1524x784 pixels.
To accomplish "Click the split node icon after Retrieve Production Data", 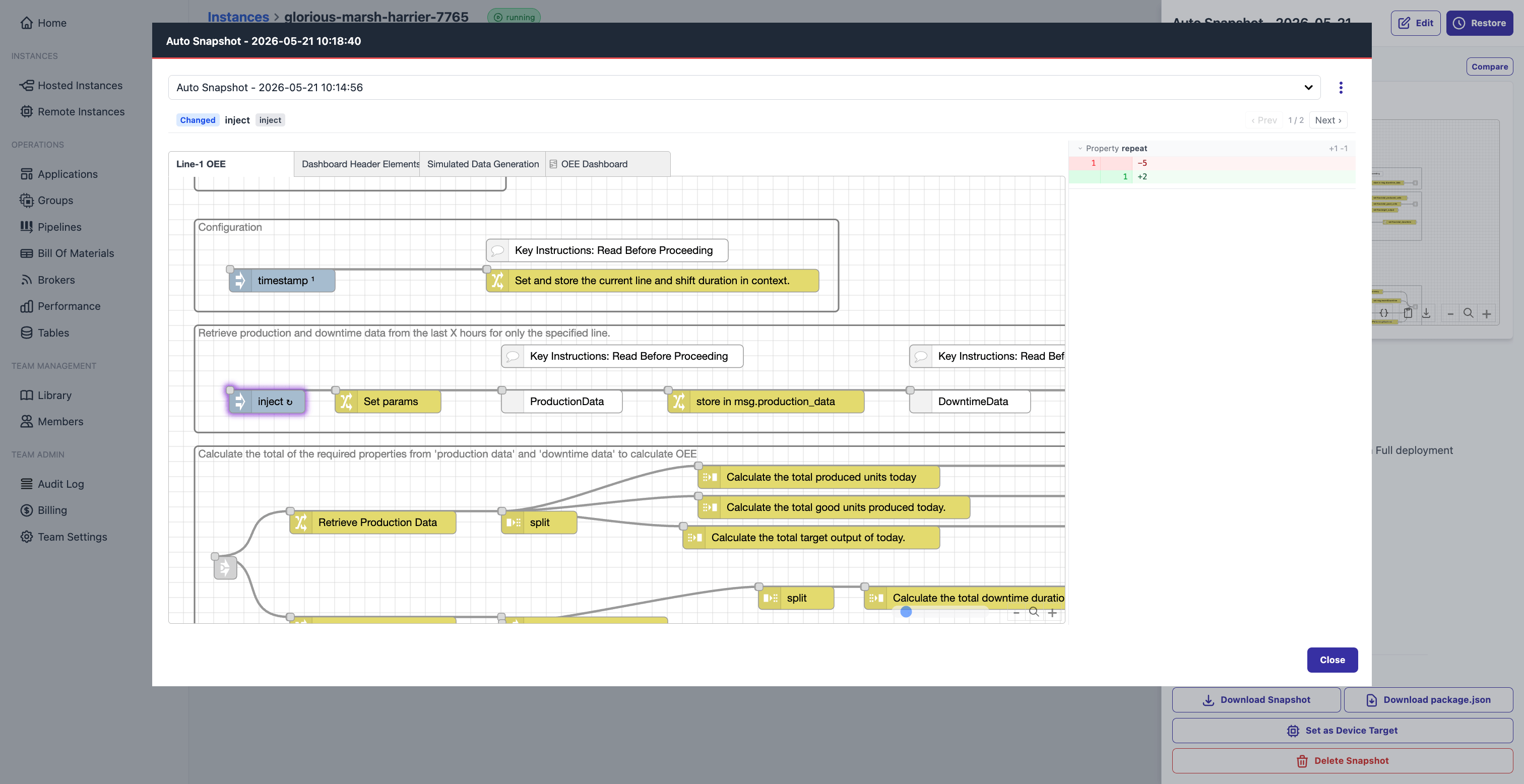I will [x=513, y=522].
